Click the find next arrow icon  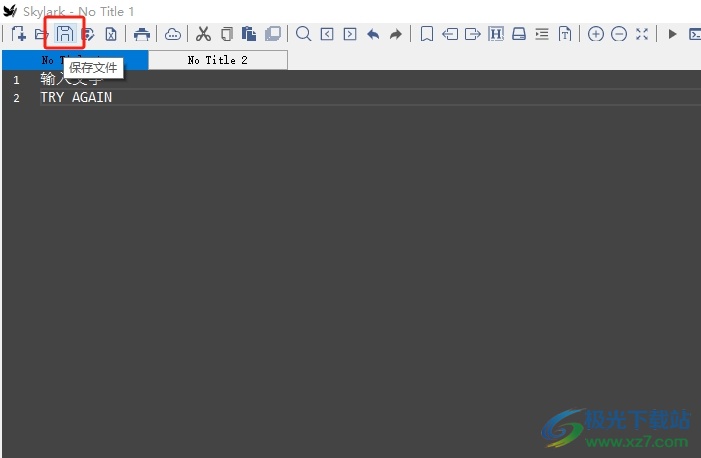tap(350, 34)
